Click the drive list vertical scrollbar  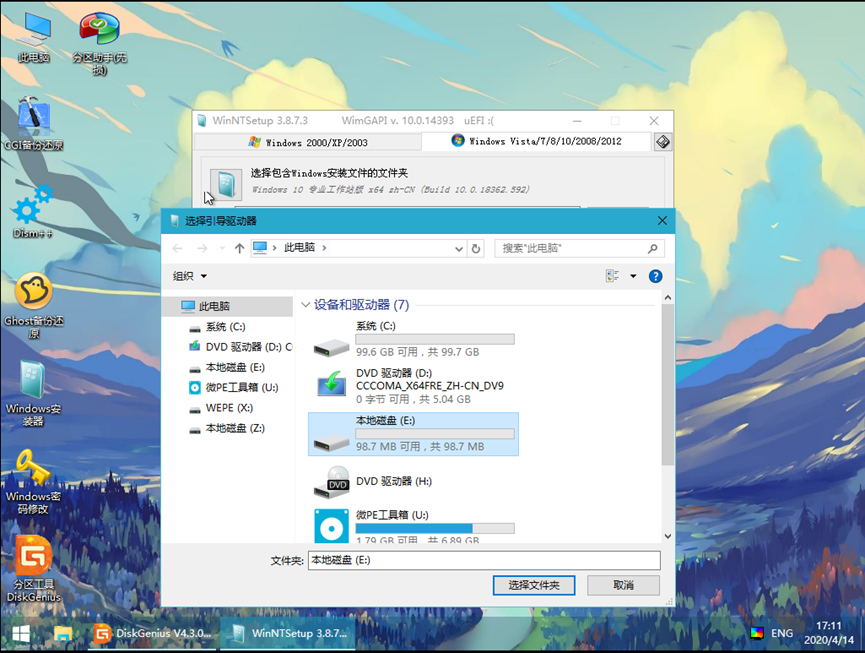(668, 384)
